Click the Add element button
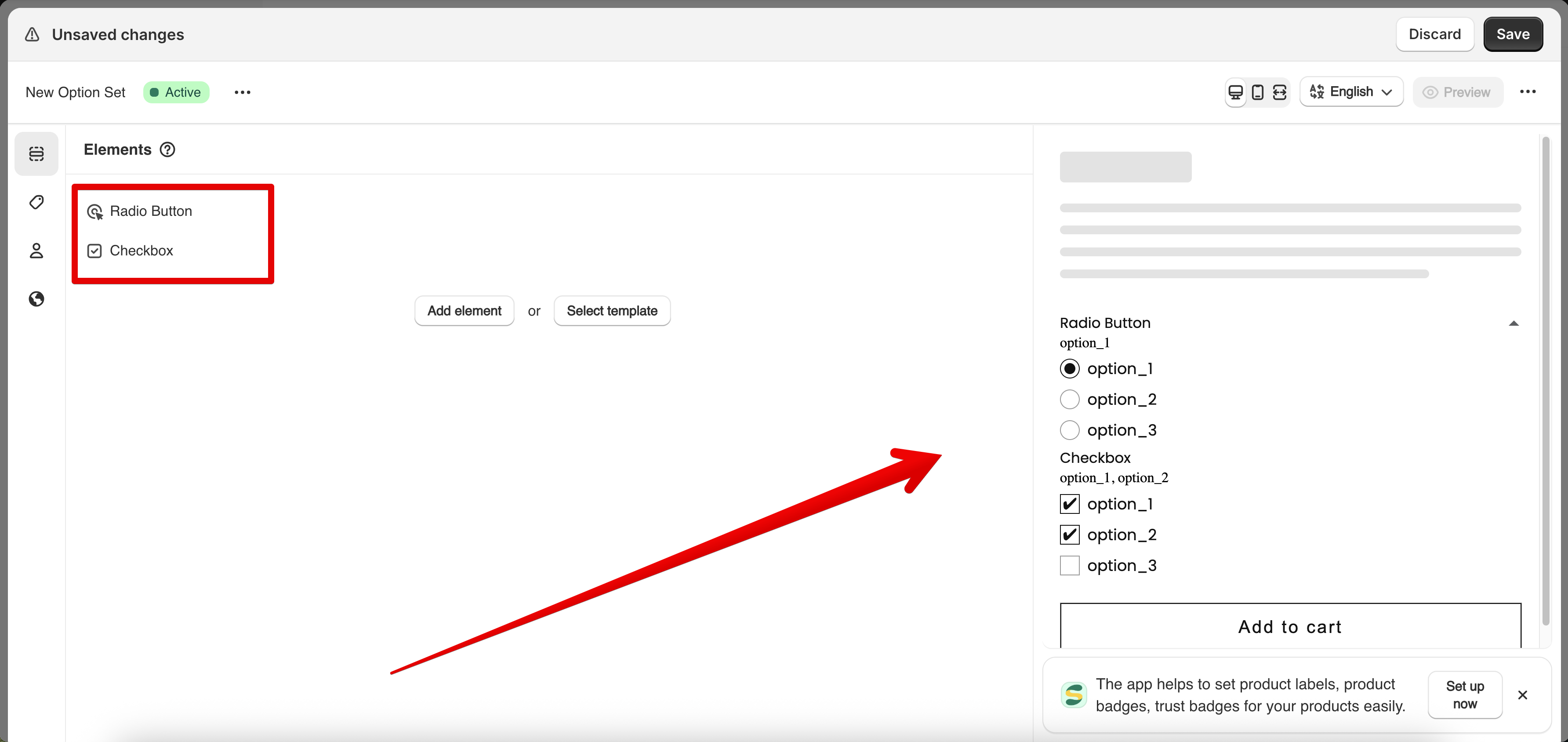1568x742 pixels. tap(464, 311)
